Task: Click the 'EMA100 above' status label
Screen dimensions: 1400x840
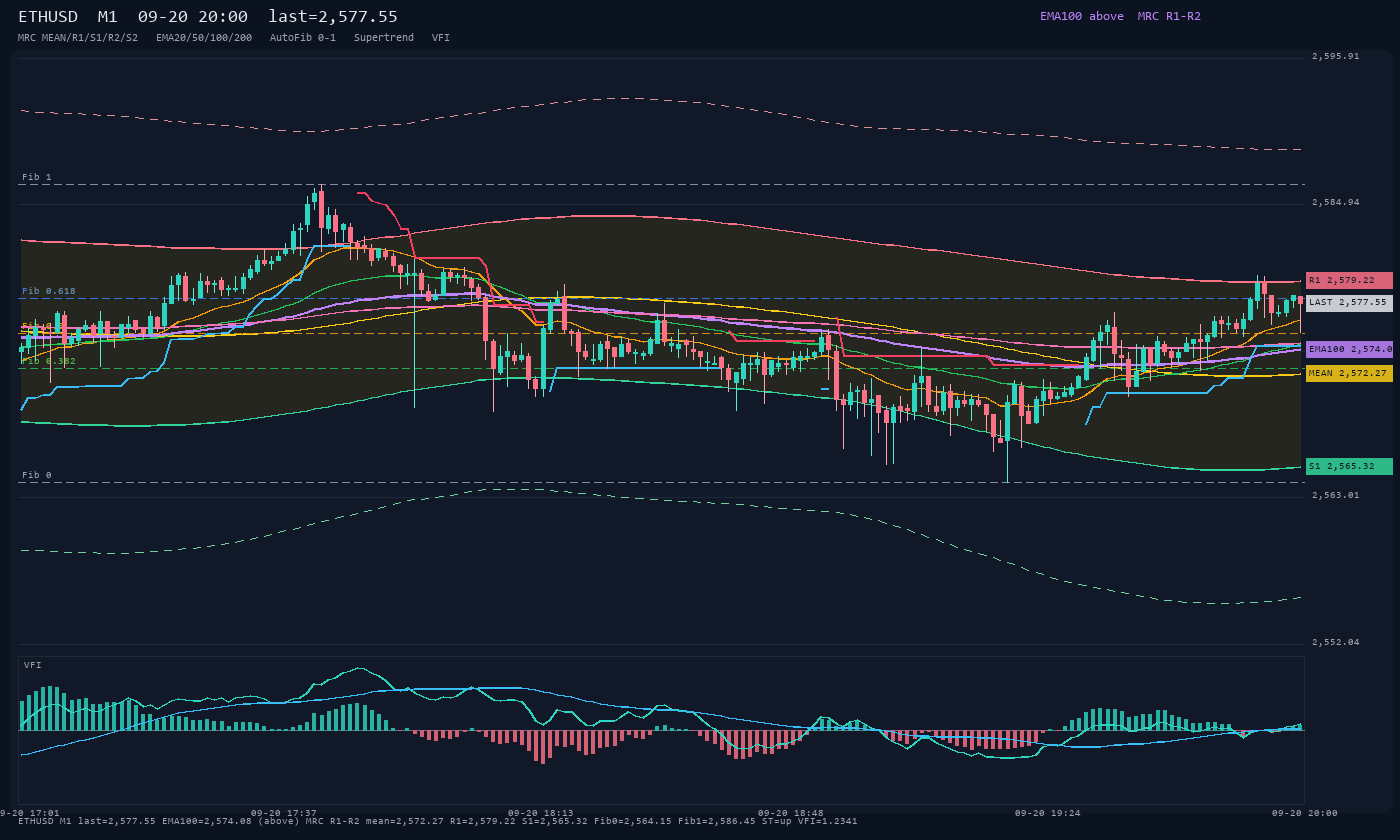Action: [x=1081, y=16]
